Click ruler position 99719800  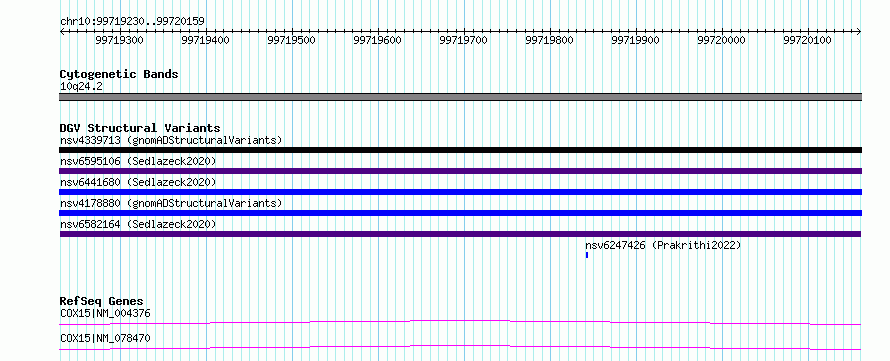coord(549,40)
